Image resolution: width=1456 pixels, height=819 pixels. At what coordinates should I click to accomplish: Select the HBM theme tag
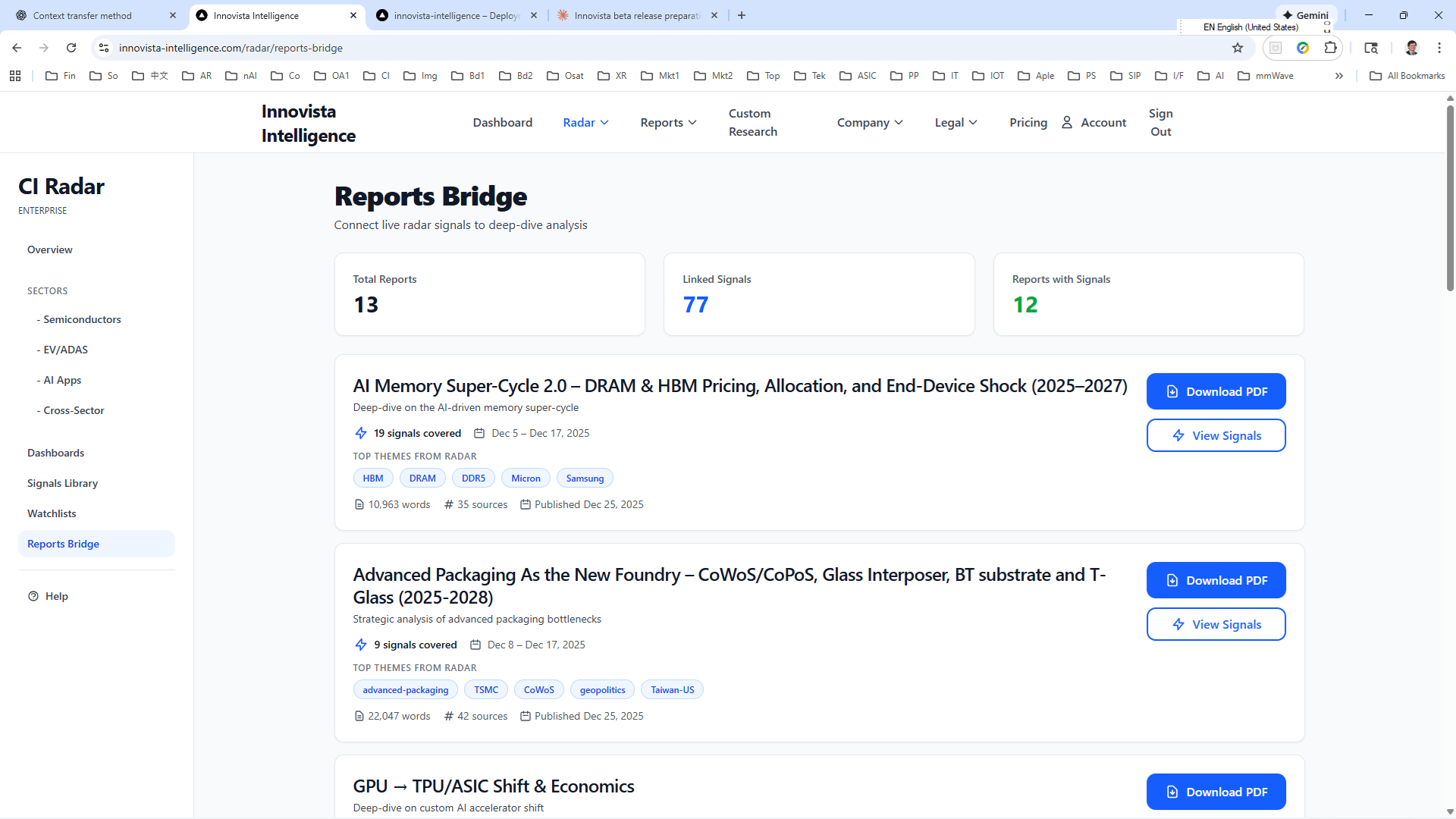372,479
